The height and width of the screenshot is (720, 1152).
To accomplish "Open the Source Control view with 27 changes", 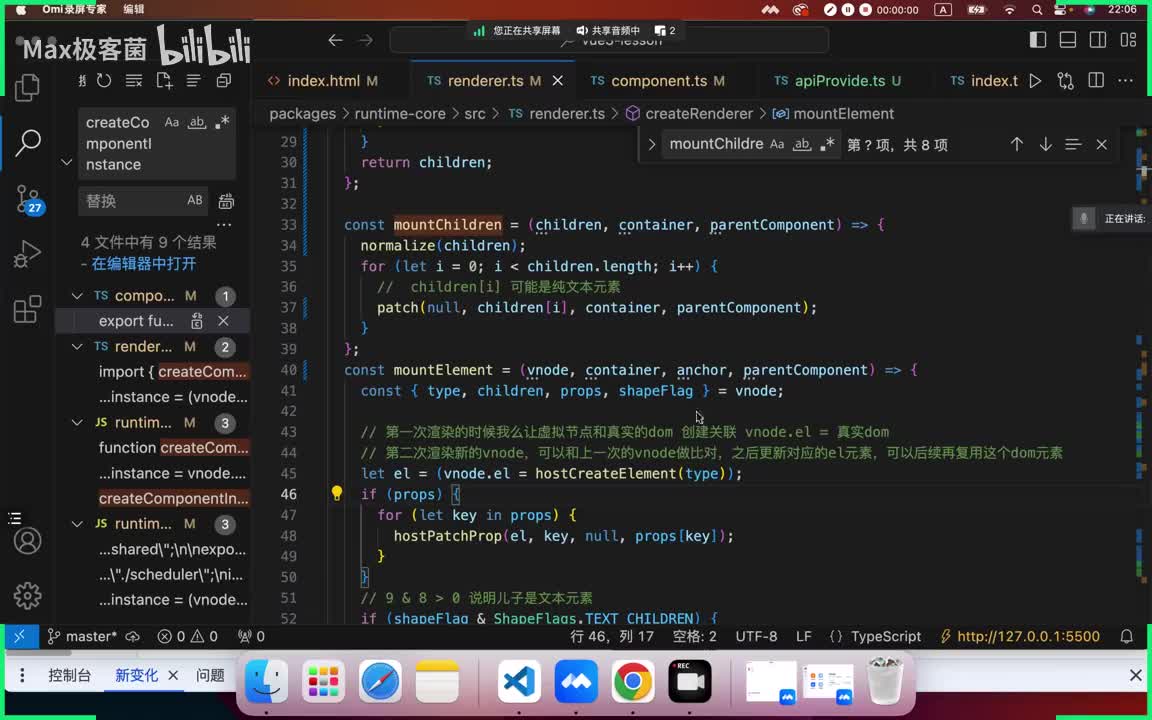I will (x=28, y=197).
